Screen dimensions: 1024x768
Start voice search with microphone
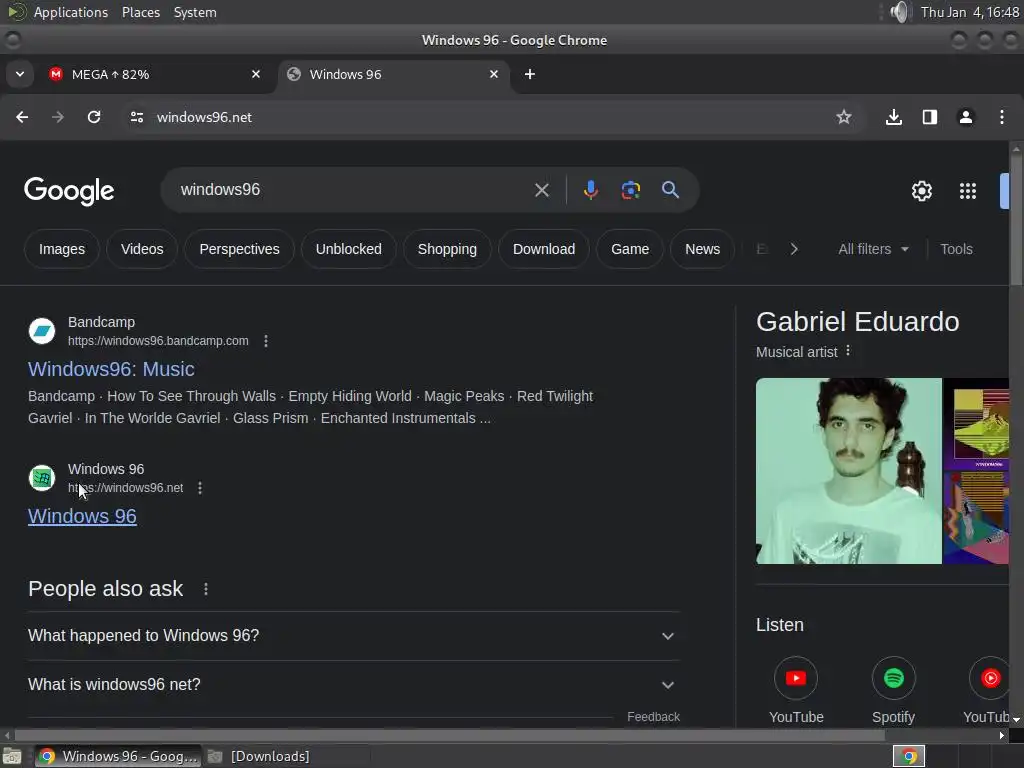(x=590, y=190)
